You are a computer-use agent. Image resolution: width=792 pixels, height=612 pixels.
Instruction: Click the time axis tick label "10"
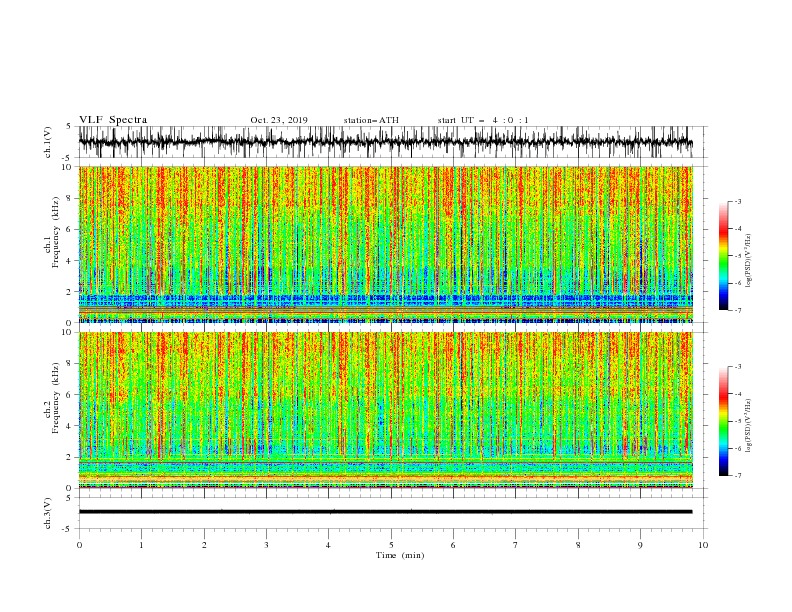click(703, 545)
